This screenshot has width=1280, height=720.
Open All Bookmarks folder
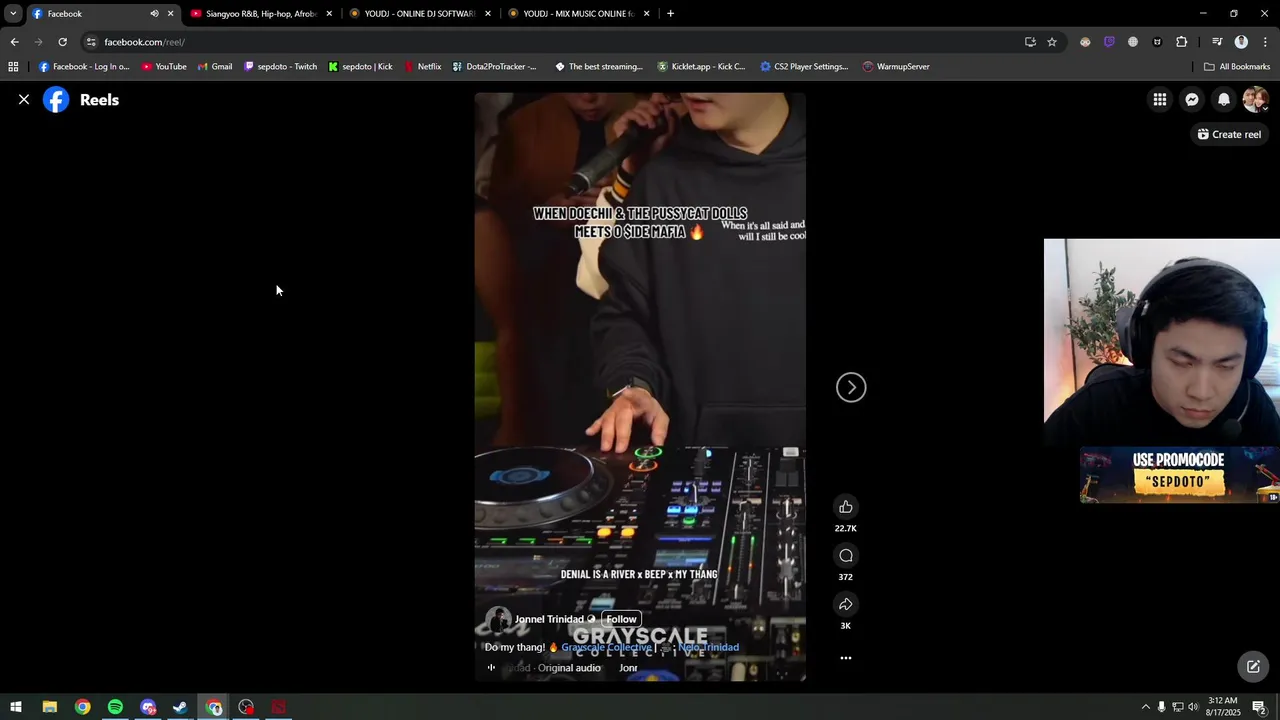1237,67
